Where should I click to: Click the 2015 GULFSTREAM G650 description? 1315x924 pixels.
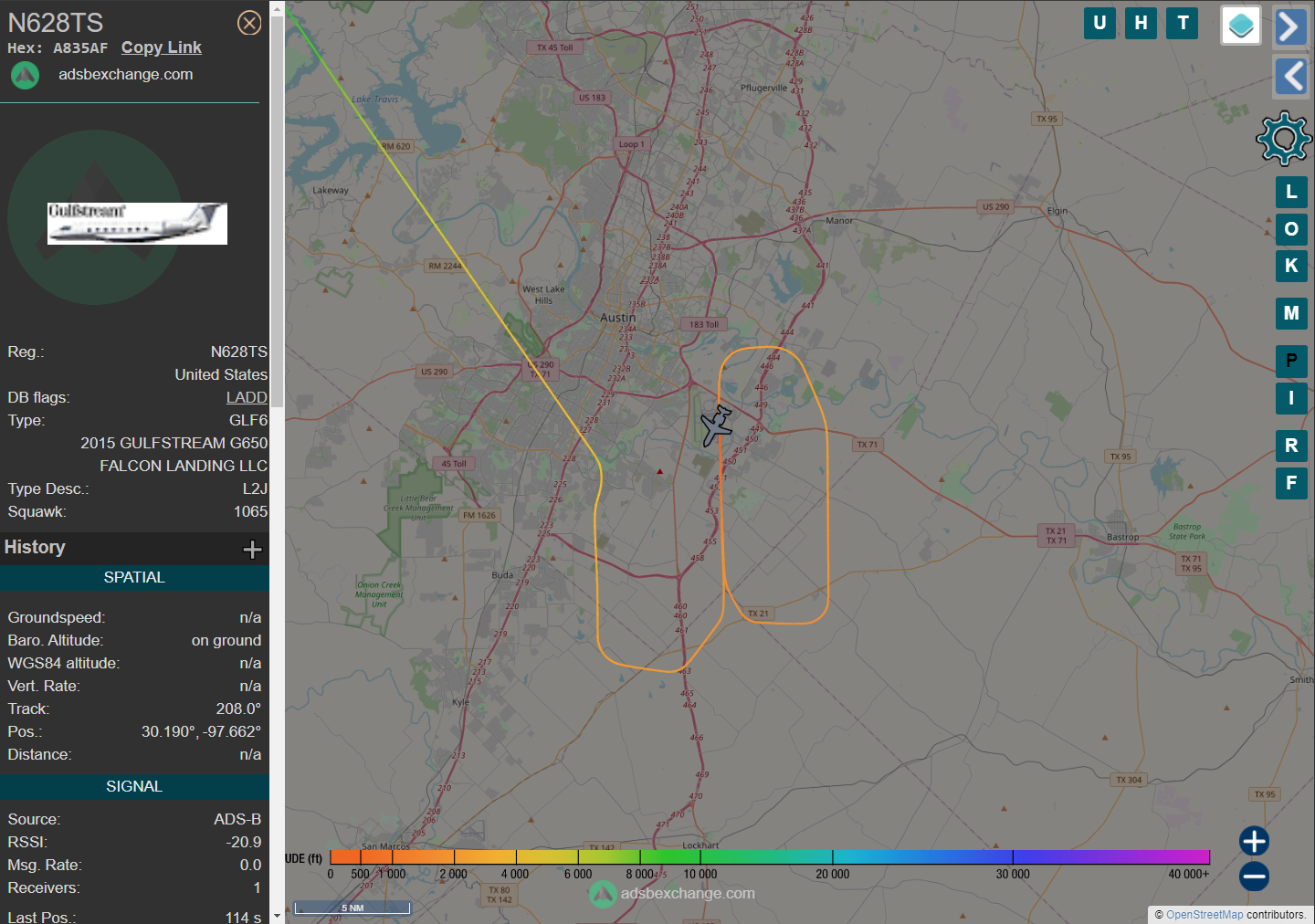(x=174, y=444)
